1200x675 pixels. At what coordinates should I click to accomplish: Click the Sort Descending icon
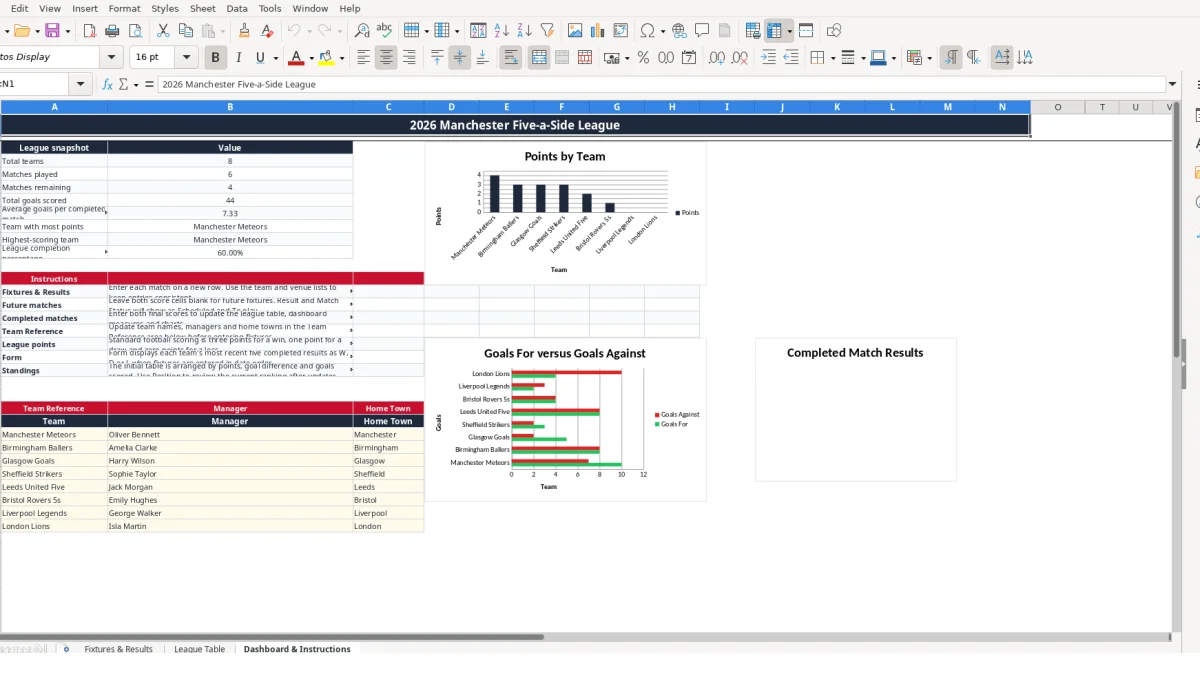coord(523,31)
